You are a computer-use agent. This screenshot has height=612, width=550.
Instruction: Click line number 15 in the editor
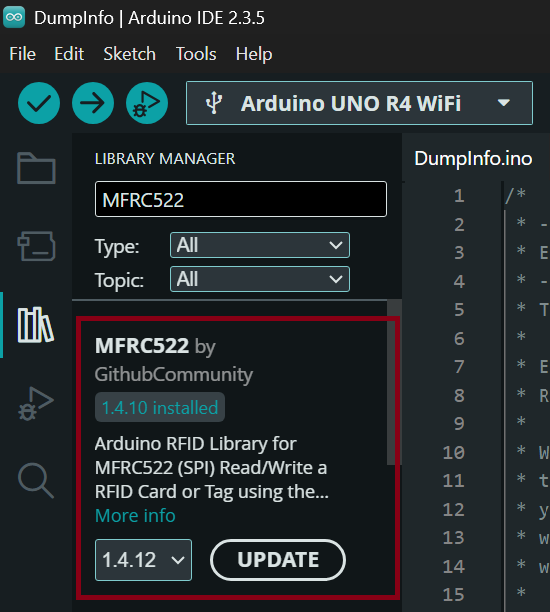click(x=454, y=595)
